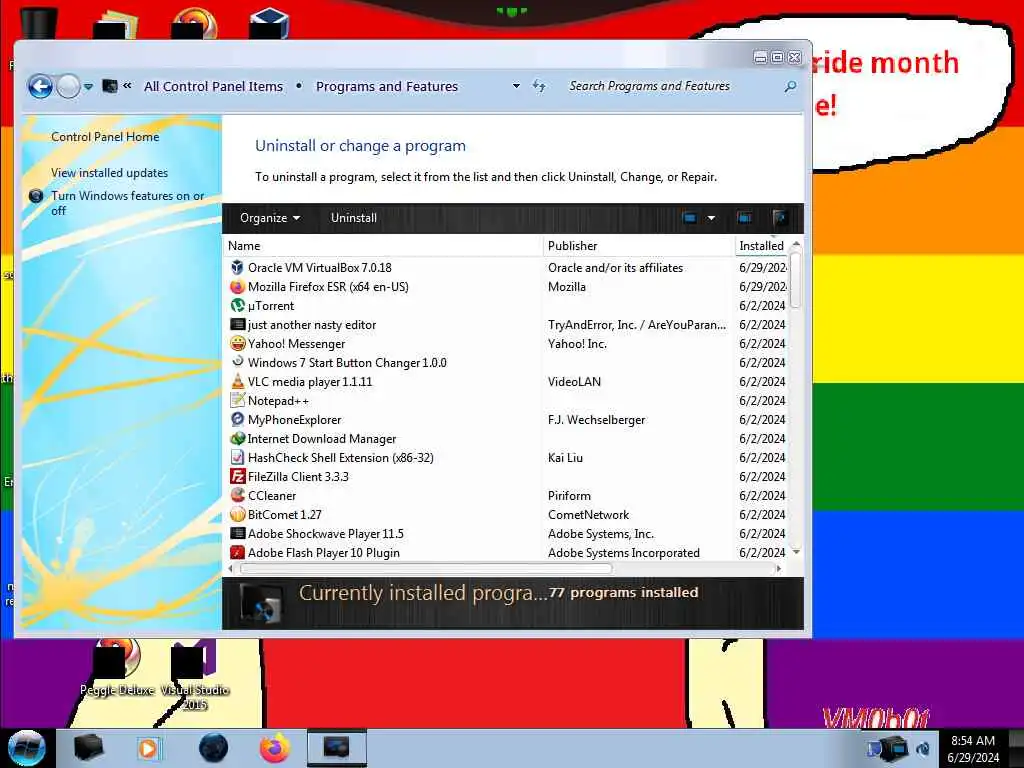Click the Uninstall toolbar button
This screenshot has height=768, width=1024.
tap(353, 218)
